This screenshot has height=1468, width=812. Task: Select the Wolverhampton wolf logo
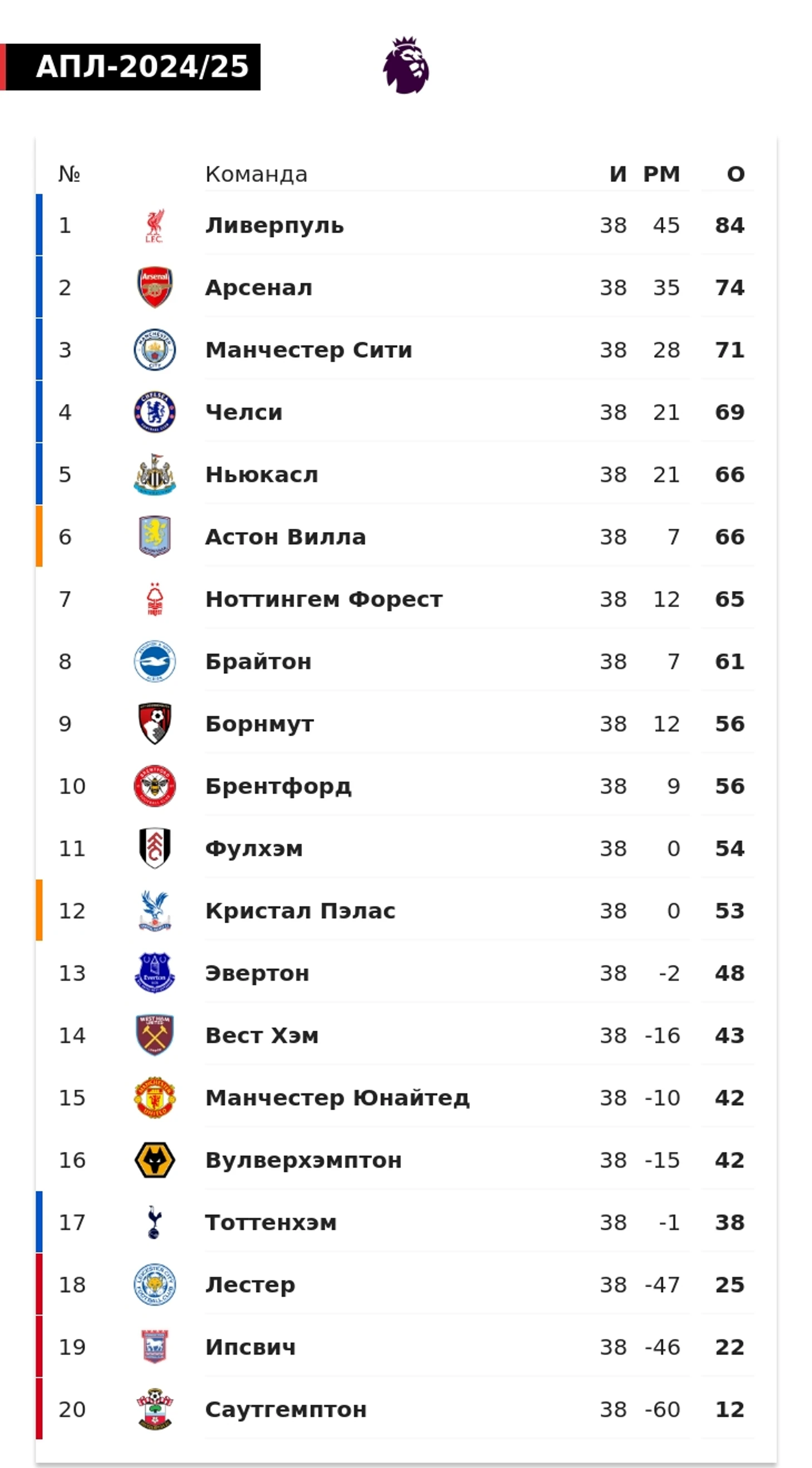tap(155, 1160)
